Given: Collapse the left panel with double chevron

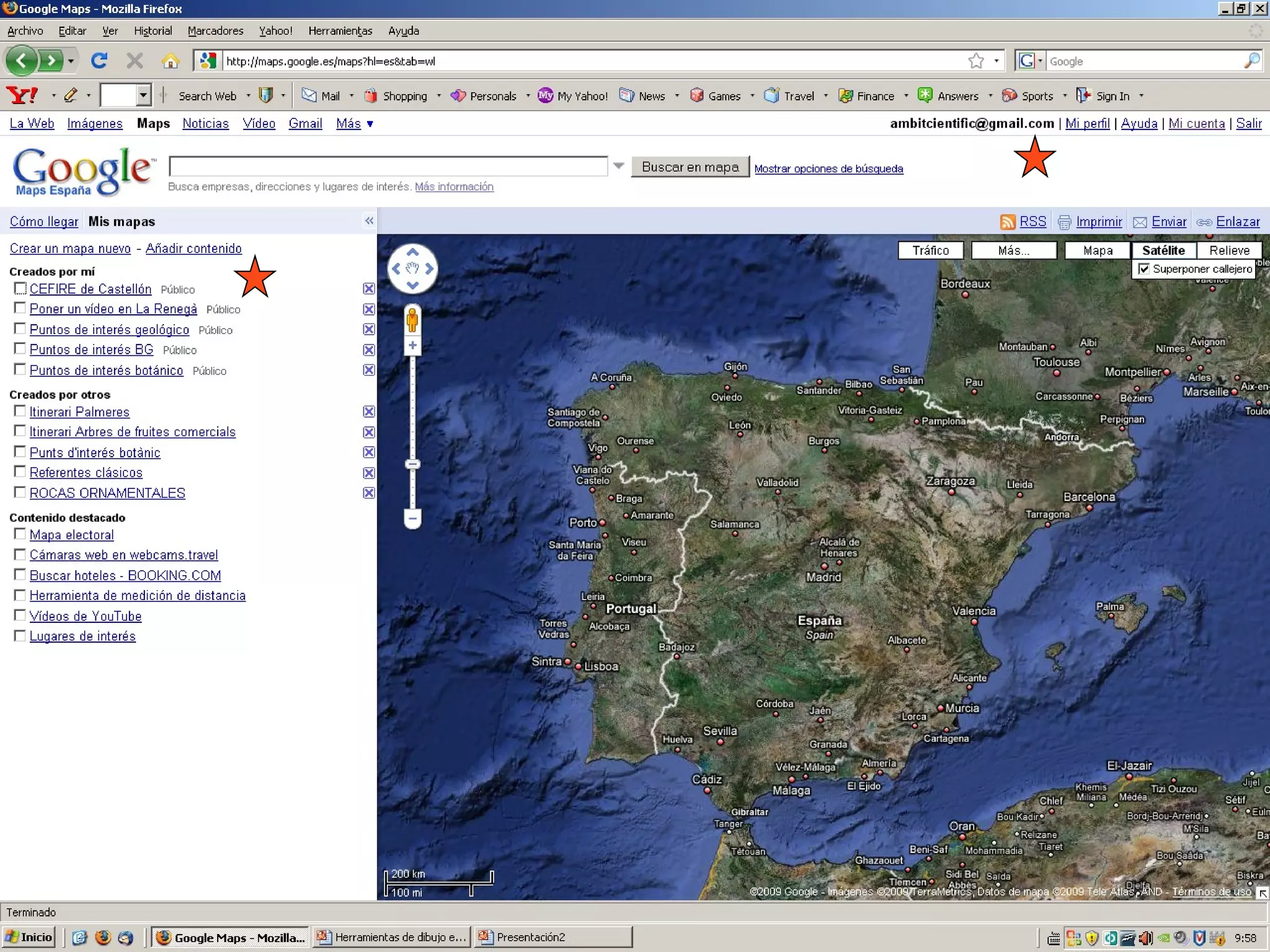Looking at the screenshot, I should (x=369, y=221).
